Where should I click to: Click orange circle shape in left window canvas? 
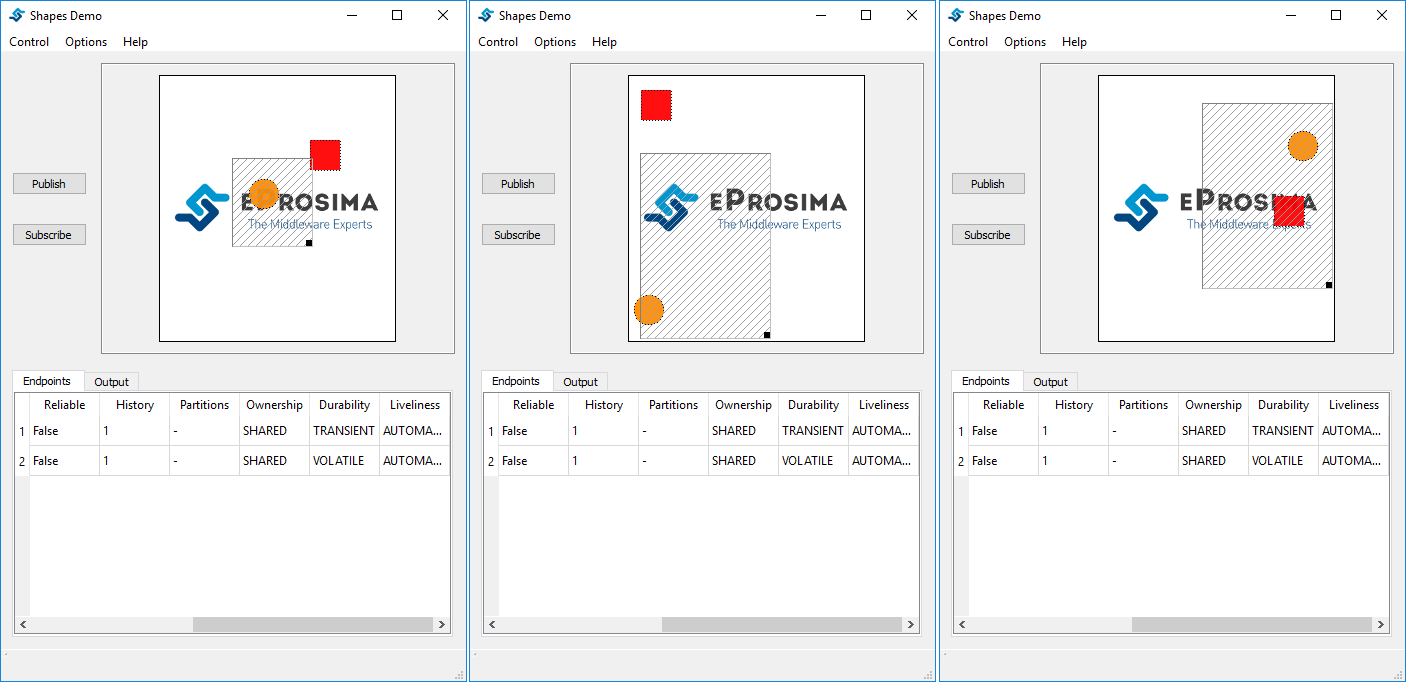(263, 194)
